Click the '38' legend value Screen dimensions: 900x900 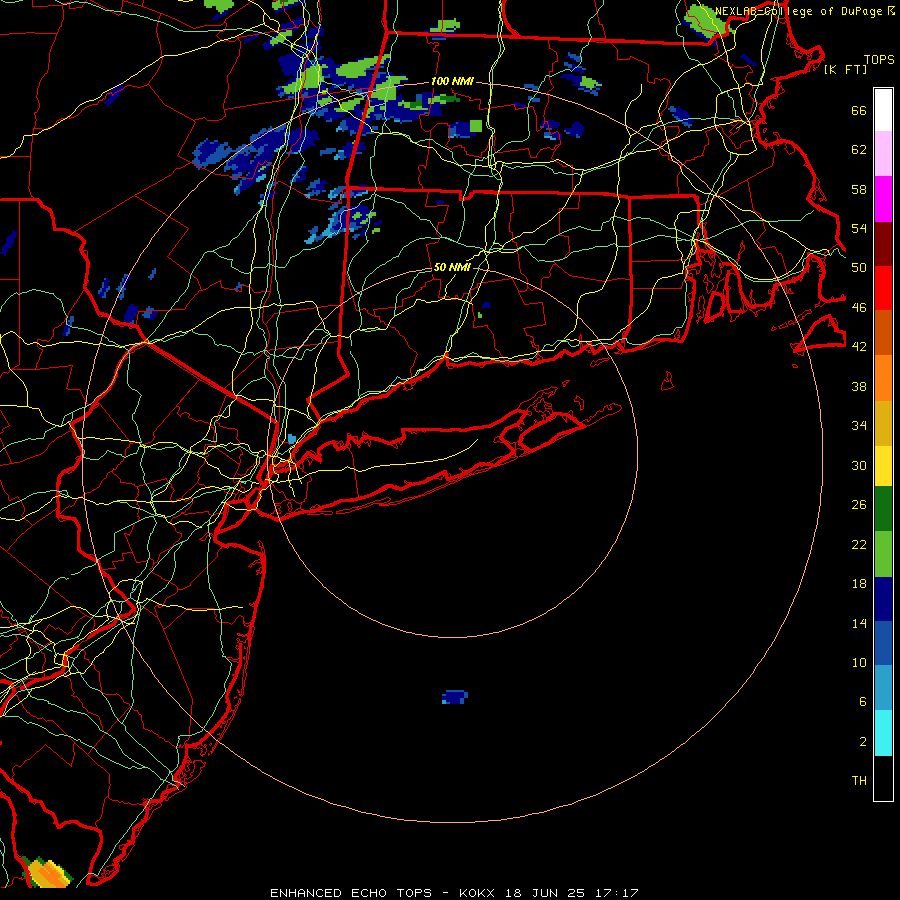click(x=859, y=386)
